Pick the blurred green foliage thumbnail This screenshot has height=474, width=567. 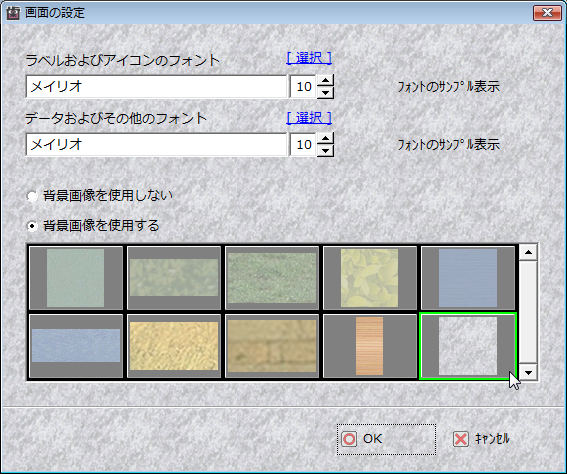[x=174, y=278]
